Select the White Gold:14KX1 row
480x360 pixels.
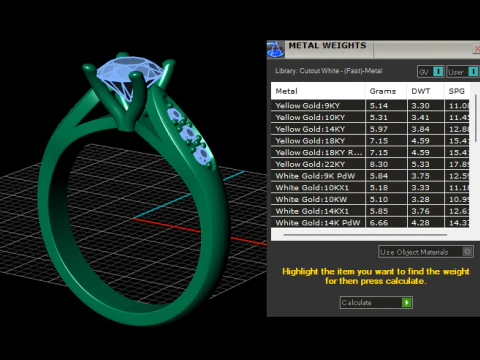click(x=370, y=211)
